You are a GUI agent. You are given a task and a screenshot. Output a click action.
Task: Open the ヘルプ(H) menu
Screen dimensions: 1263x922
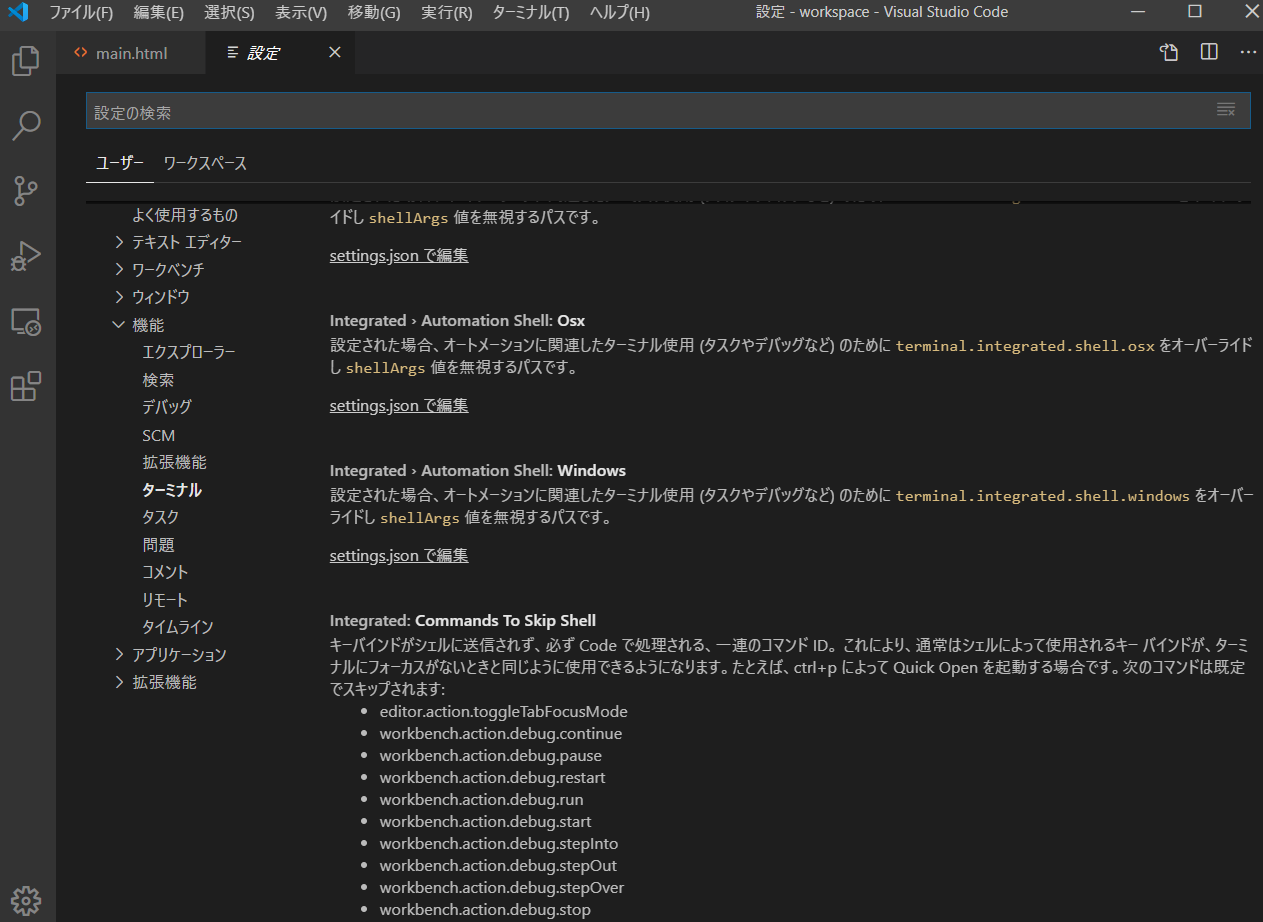(619, 12)
